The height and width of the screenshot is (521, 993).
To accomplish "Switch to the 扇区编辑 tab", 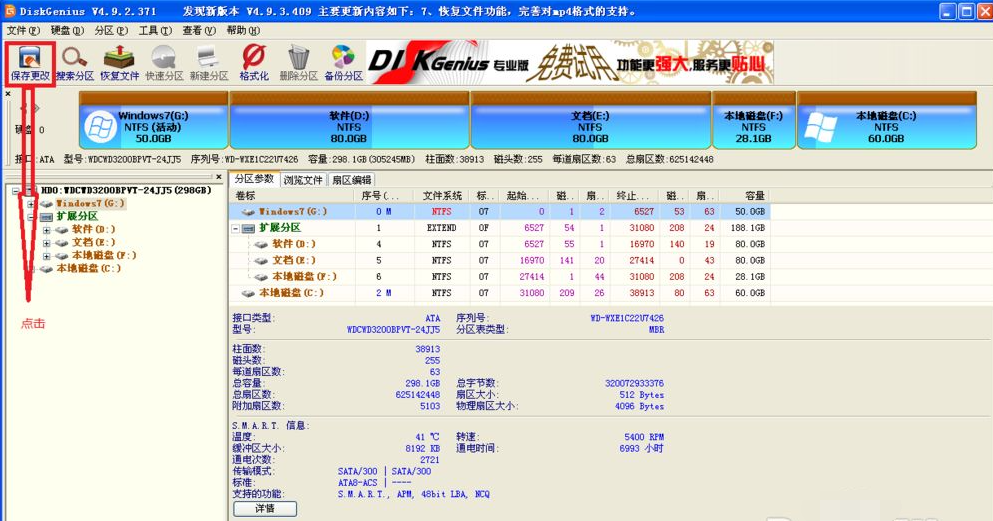I will coord(351,180).
